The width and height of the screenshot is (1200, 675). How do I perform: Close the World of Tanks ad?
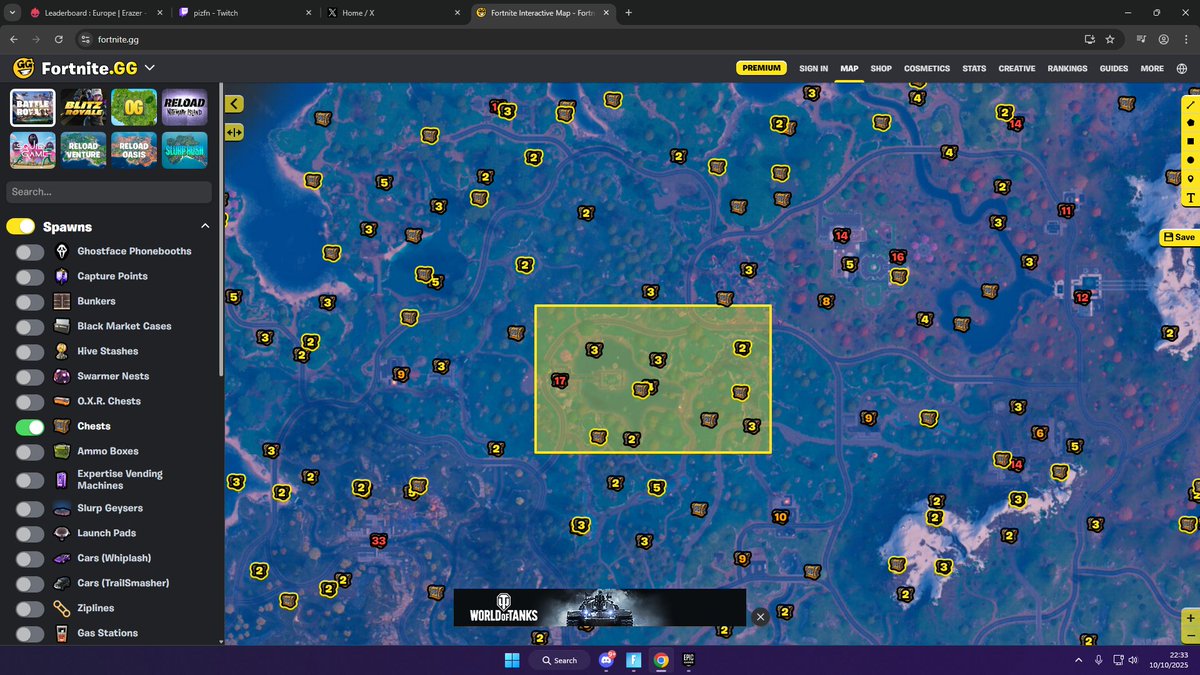click(760, 617)
